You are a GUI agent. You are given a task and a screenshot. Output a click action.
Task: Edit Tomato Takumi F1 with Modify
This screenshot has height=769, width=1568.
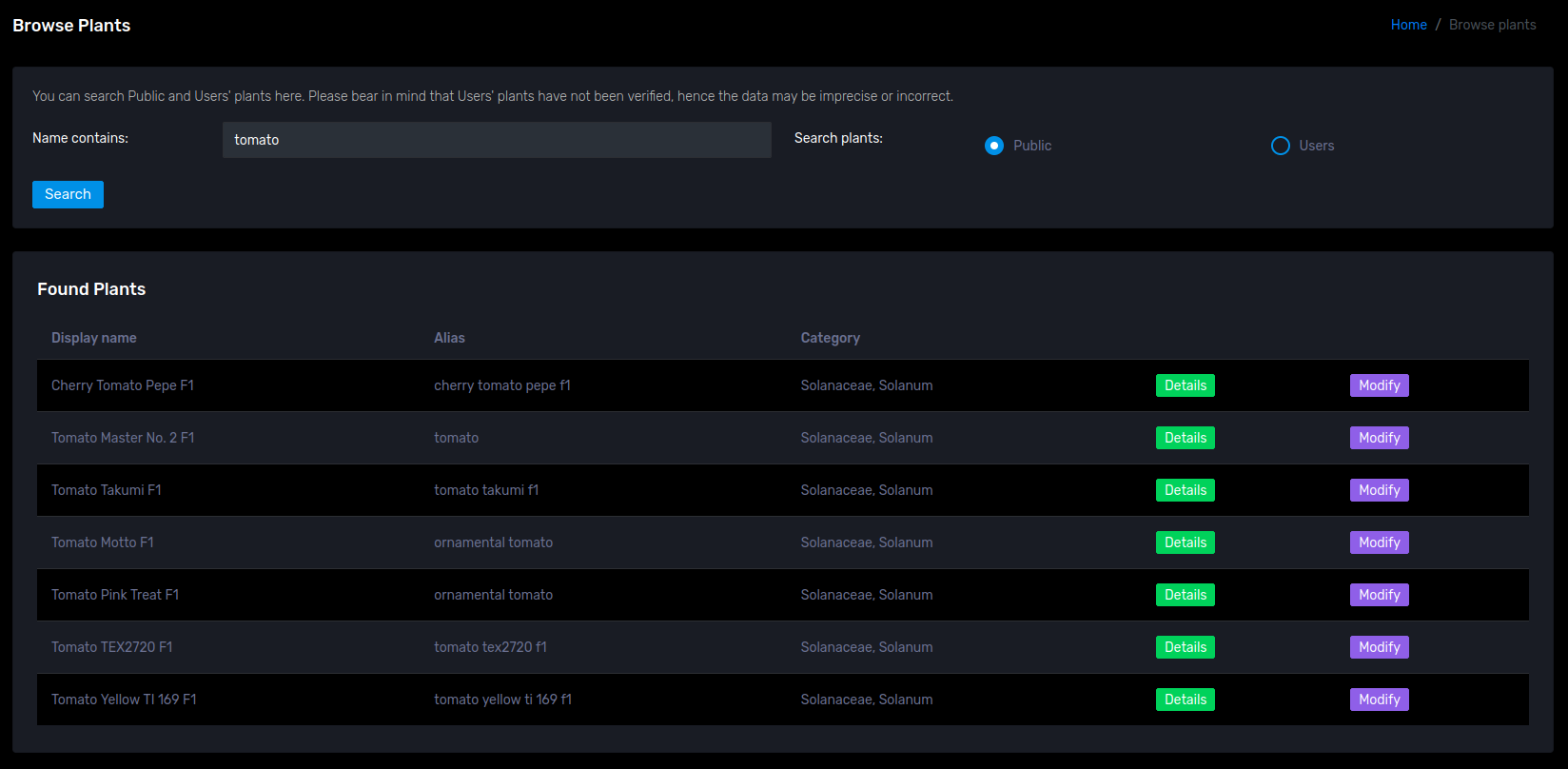1379,490
